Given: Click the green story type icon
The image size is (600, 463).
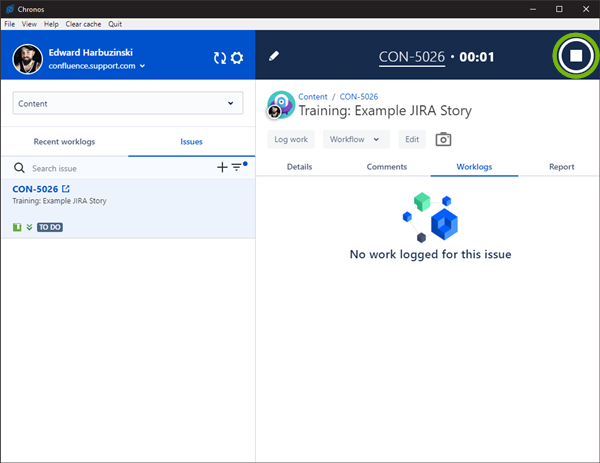Looking at the screenshot, I should pos(17,227).
